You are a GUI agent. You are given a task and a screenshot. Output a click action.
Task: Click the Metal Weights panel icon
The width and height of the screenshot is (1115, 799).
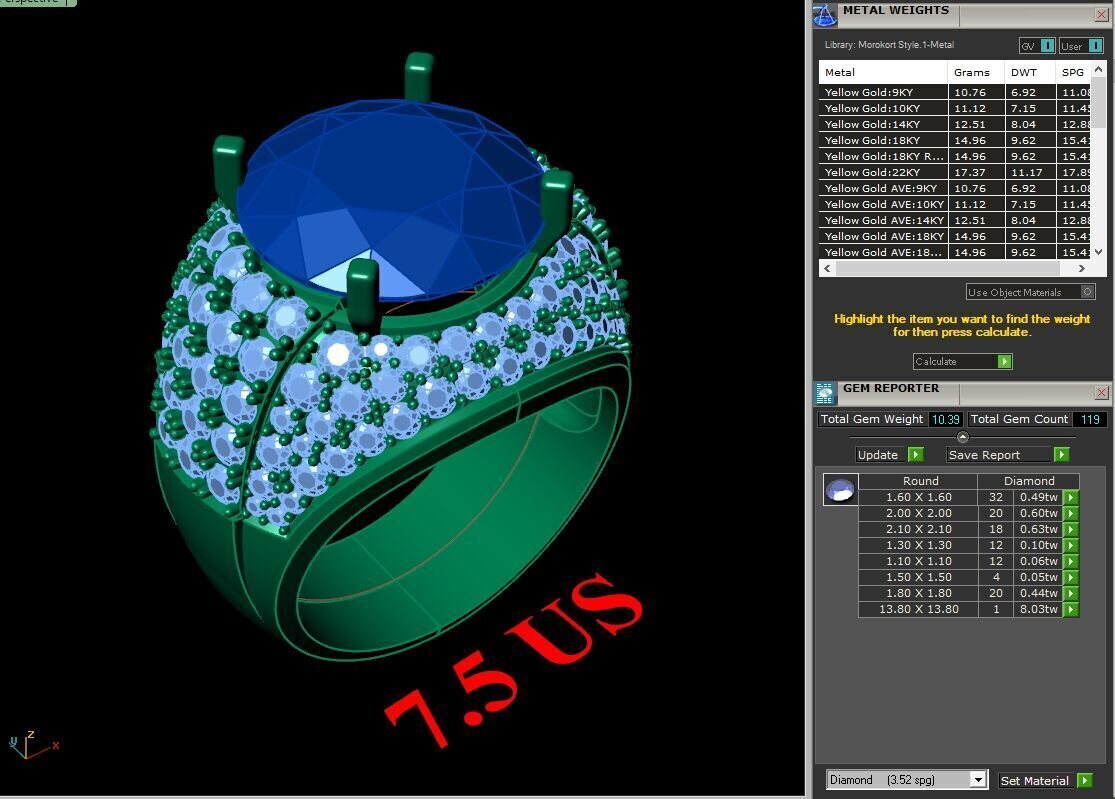(825, 15)
